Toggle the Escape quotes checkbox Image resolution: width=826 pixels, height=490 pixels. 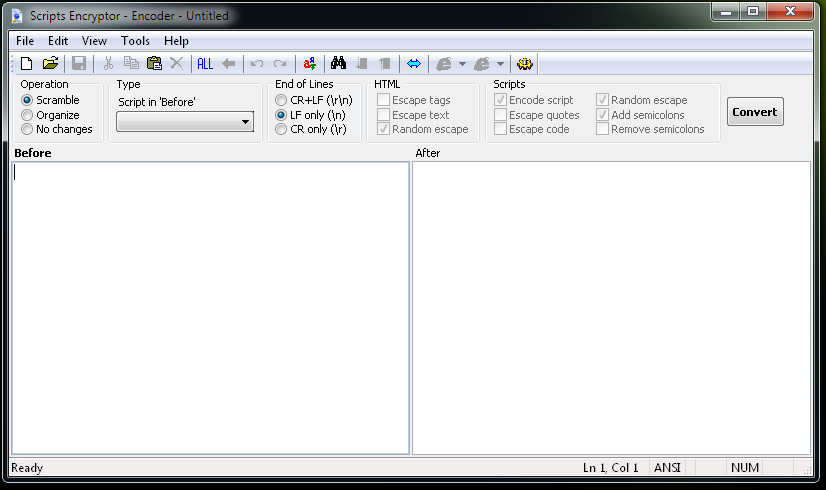(537, 115)
